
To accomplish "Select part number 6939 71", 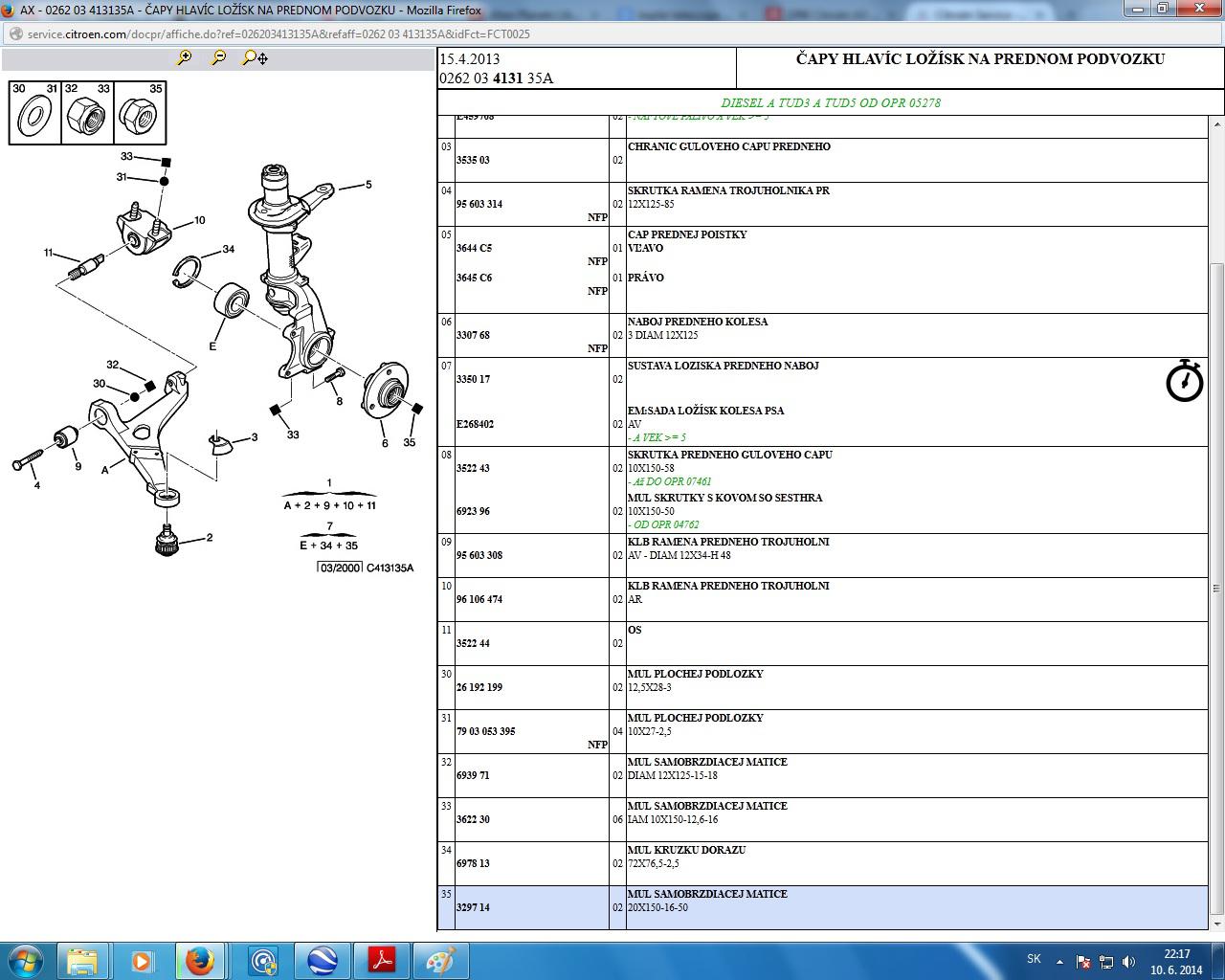I will [473, 775].
